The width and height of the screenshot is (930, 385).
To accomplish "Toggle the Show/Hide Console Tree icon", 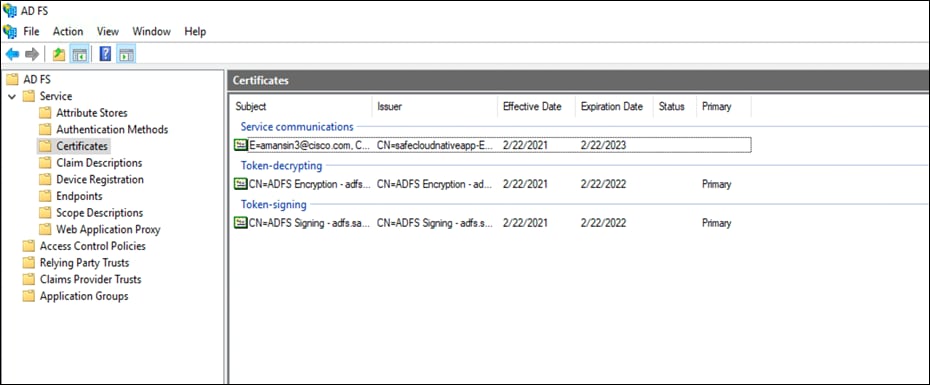I will [x=79, y=55].
